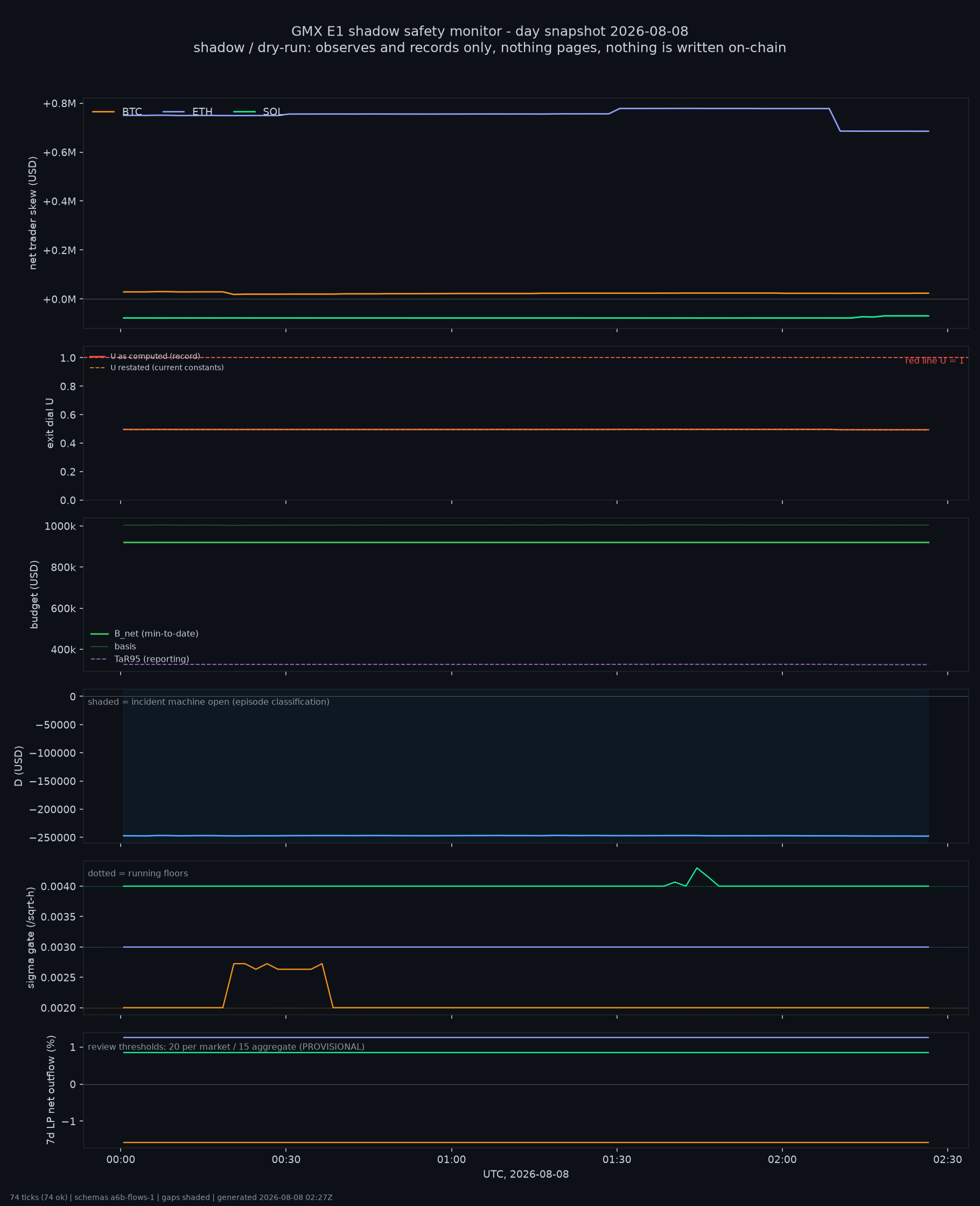Click the '02:30' time axis label

pos(948,1160)
